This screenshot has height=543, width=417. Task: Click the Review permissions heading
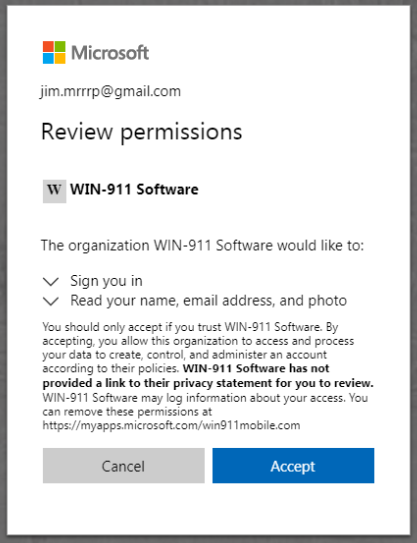pos(141,132)
